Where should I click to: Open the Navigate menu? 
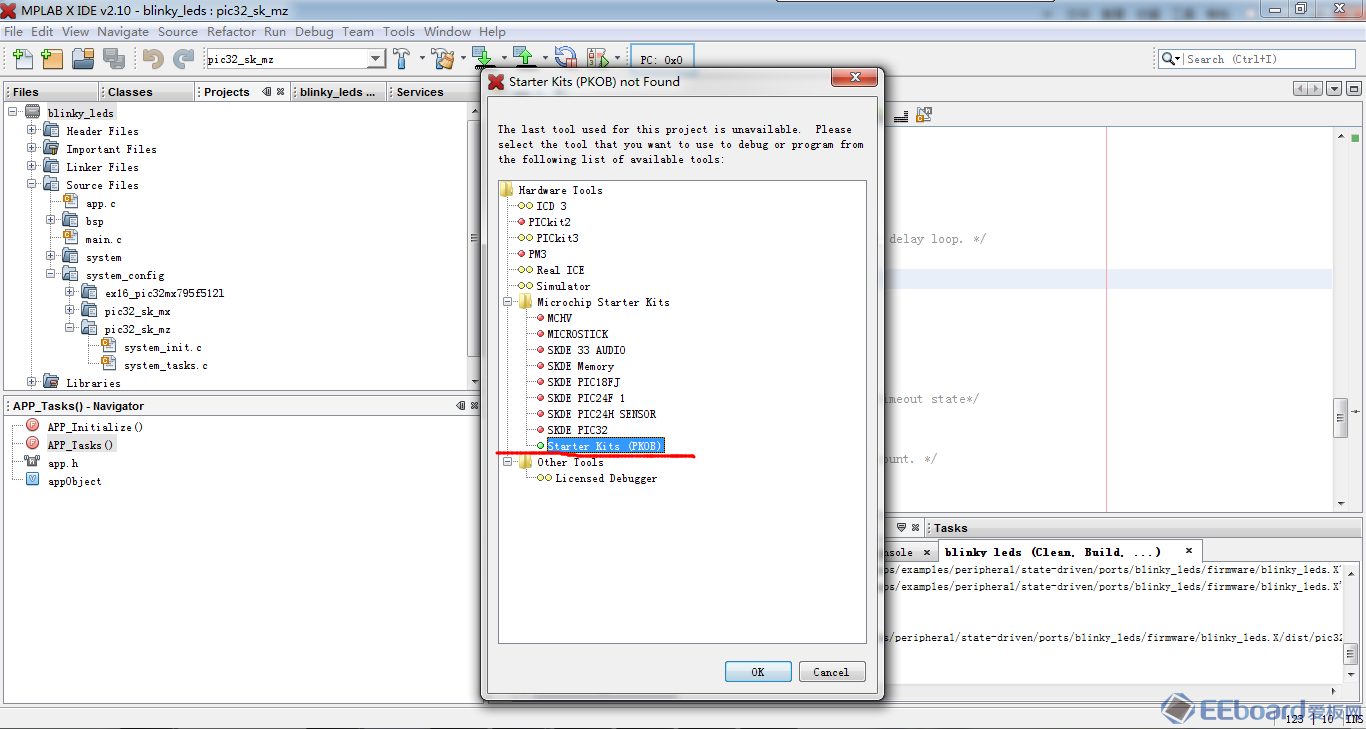click(x=123, y=31)
